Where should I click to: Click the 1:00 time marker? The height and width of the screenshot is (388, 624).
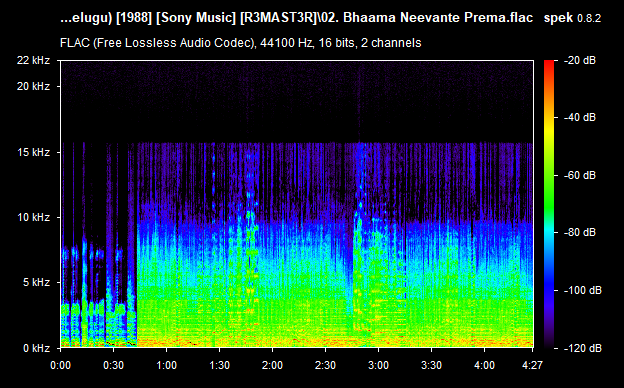(x=166, y=365)
